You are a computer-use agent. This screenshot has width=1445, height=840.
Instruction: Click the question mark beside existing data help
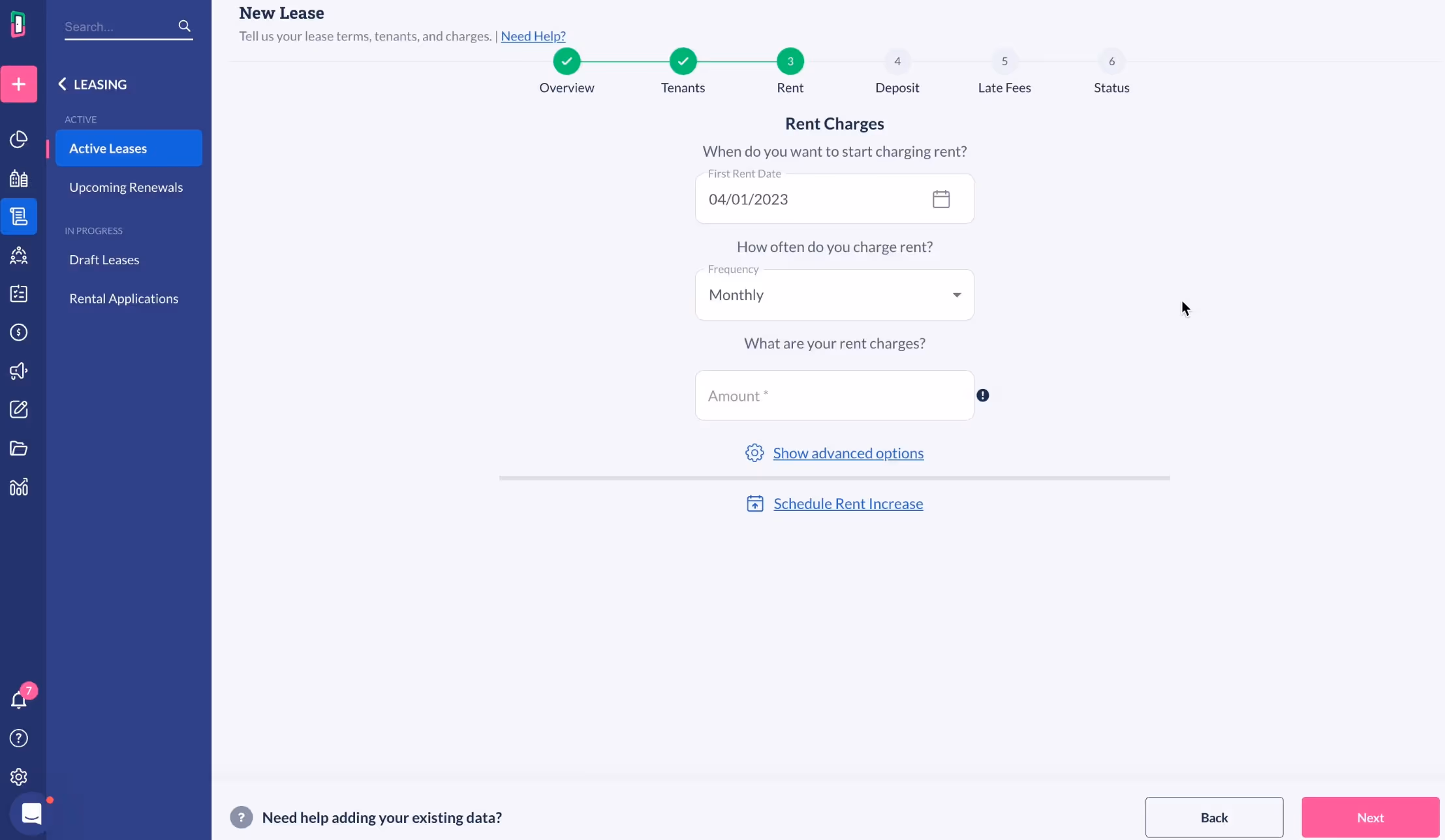[x=241, y=817]
